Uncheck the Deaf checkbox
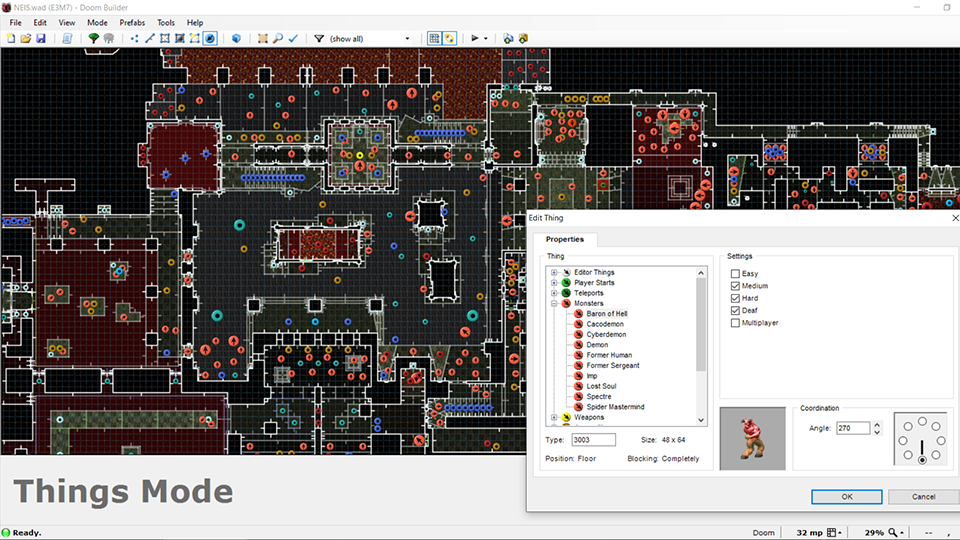 [735, 310]
